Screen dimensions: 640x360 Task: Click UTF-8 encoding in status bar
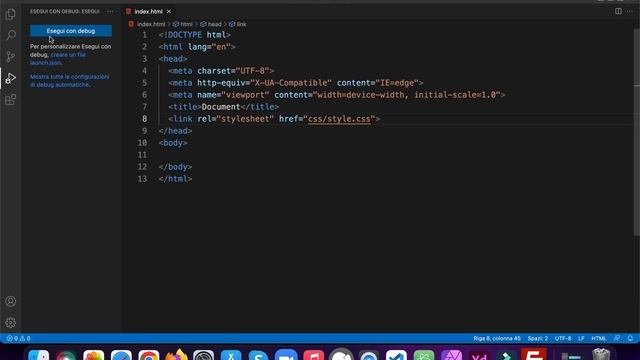[563, 338]
